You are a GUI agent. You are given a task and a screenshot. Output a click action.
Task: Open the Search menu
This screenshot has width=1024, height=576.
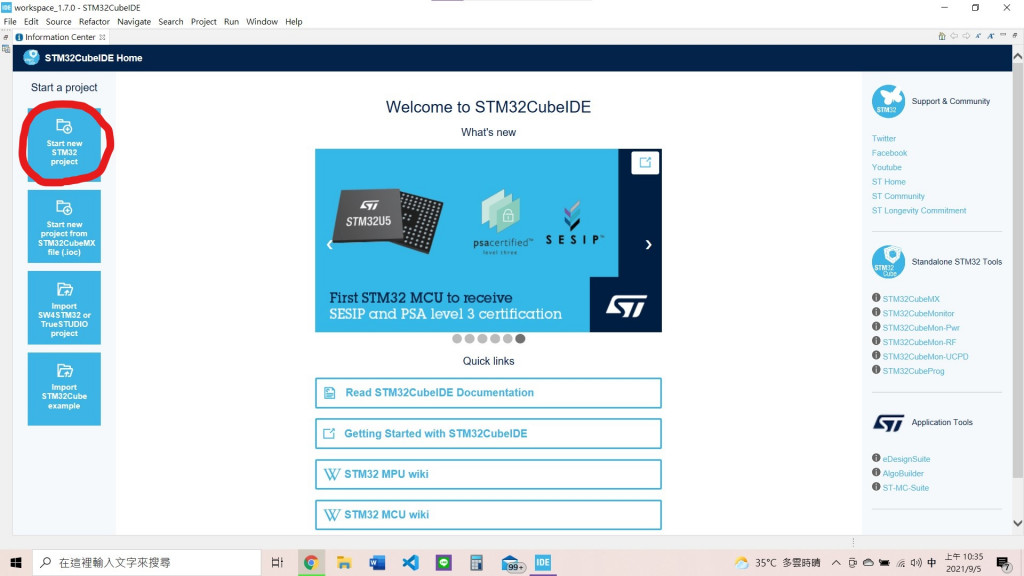pos(170,22)
